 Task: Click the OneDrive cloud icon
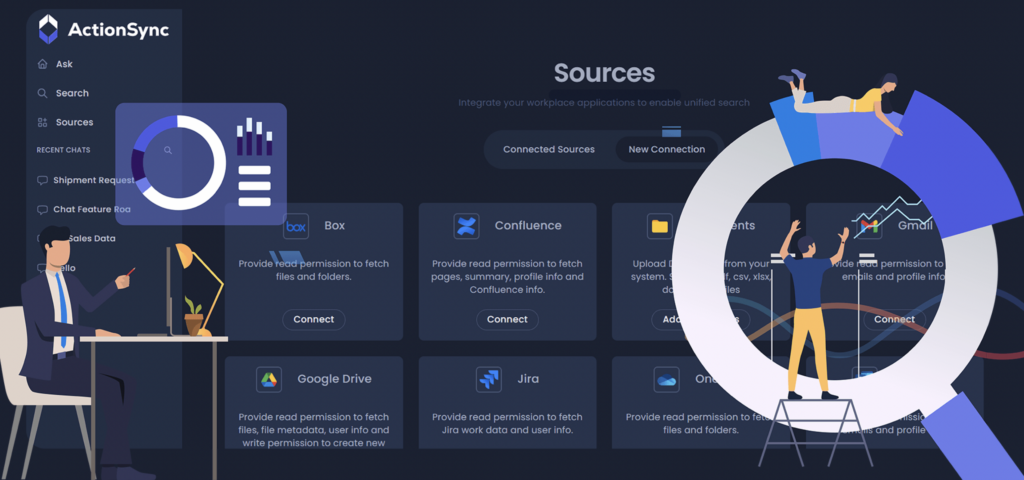click(666, 379)
